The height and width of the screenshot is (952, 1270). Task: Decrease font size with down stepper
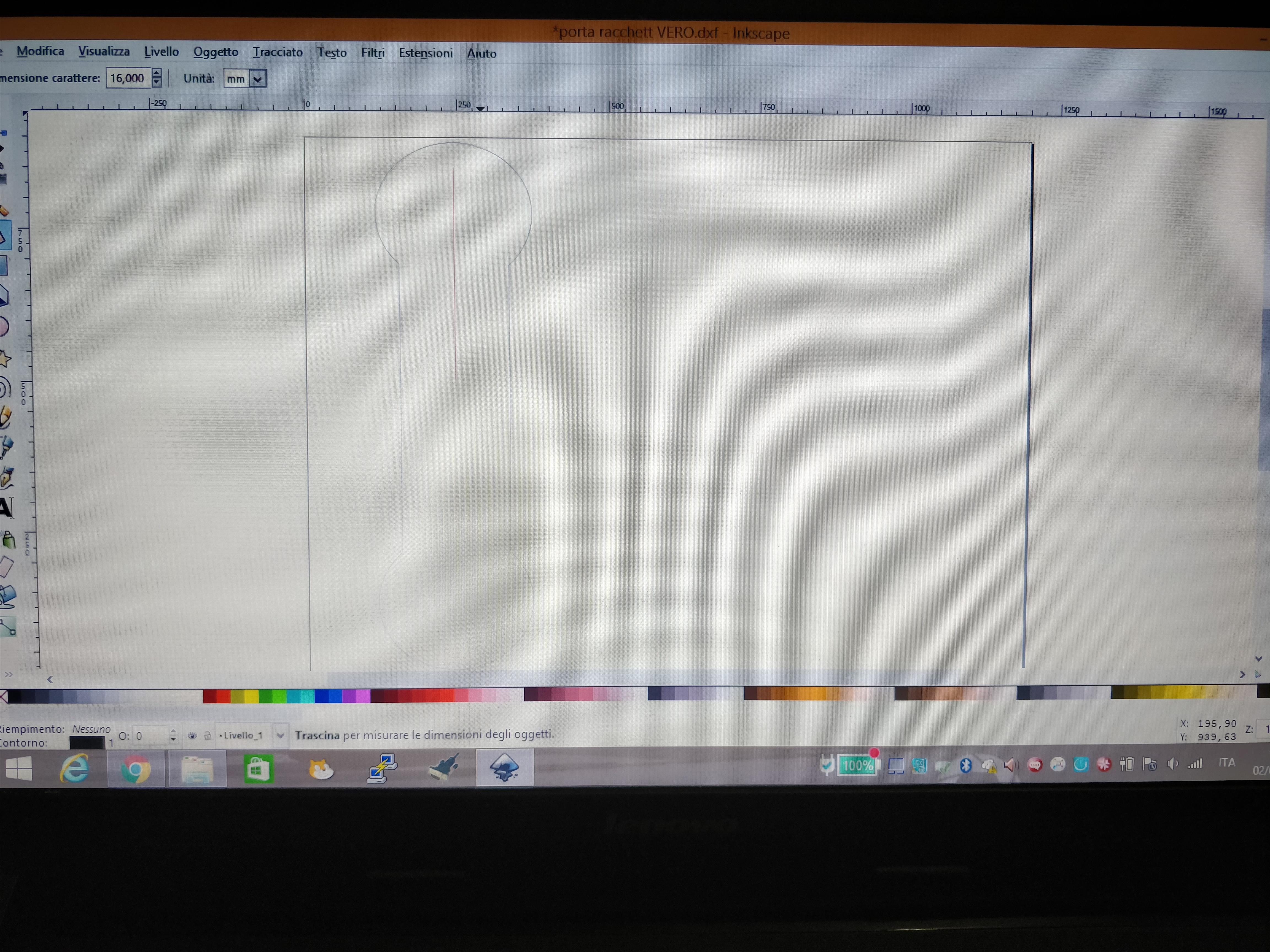pyautogui.click(x=157, y=83)
